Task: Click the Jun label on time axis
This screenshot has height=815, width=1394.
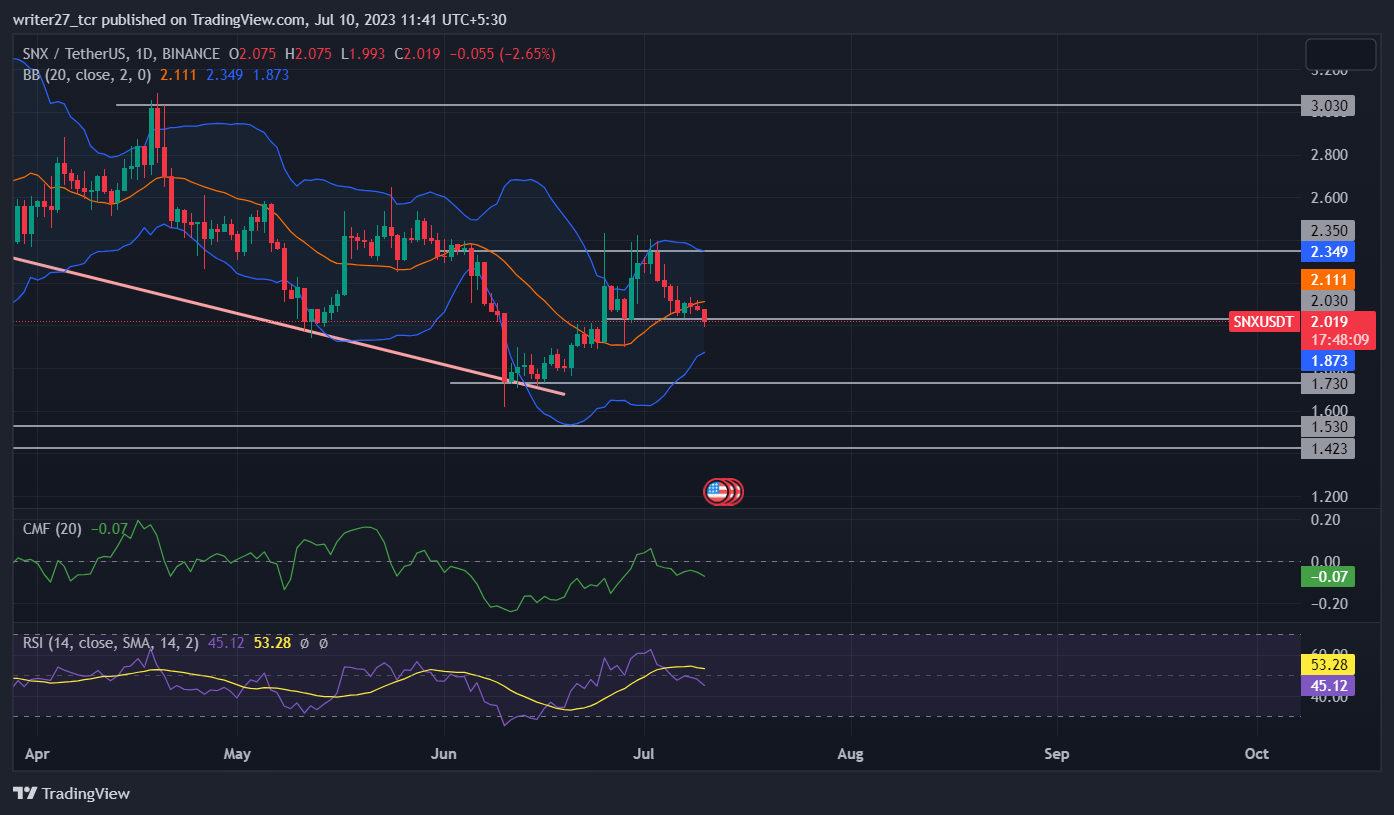Action: 442,753
